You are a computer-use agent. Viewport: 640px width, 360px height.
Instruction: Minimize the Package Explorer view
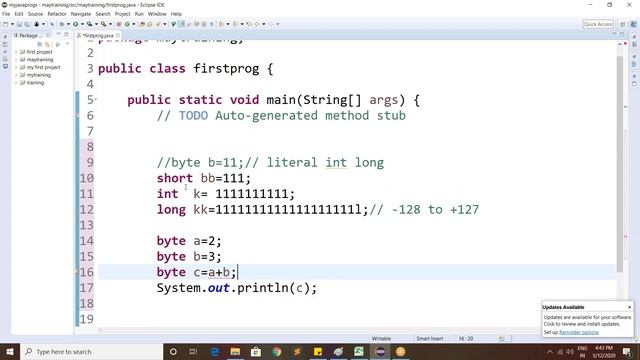(x=58, y=34)
